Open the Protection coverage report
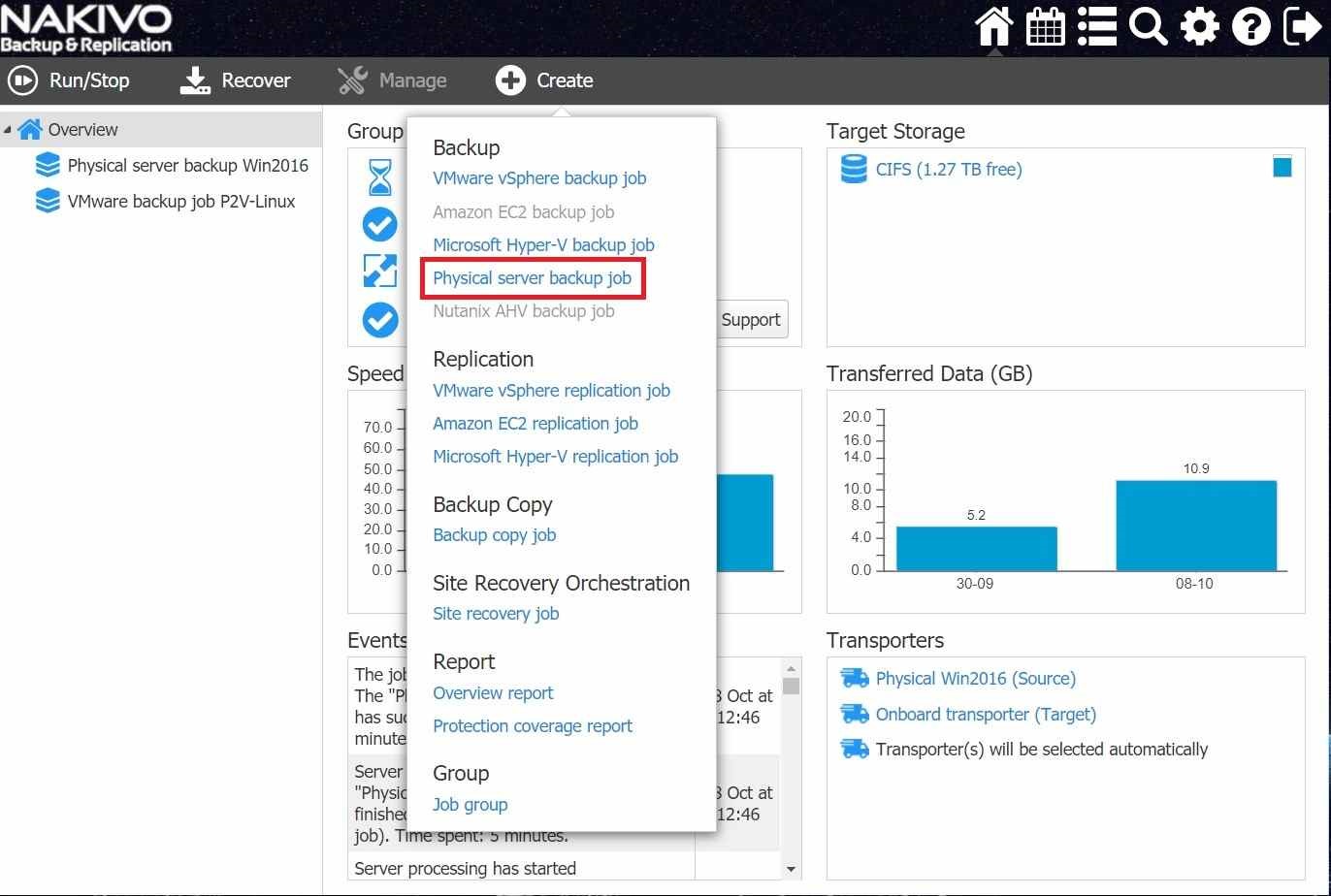This screenshot has width=1331, height=896. [533, 725]
